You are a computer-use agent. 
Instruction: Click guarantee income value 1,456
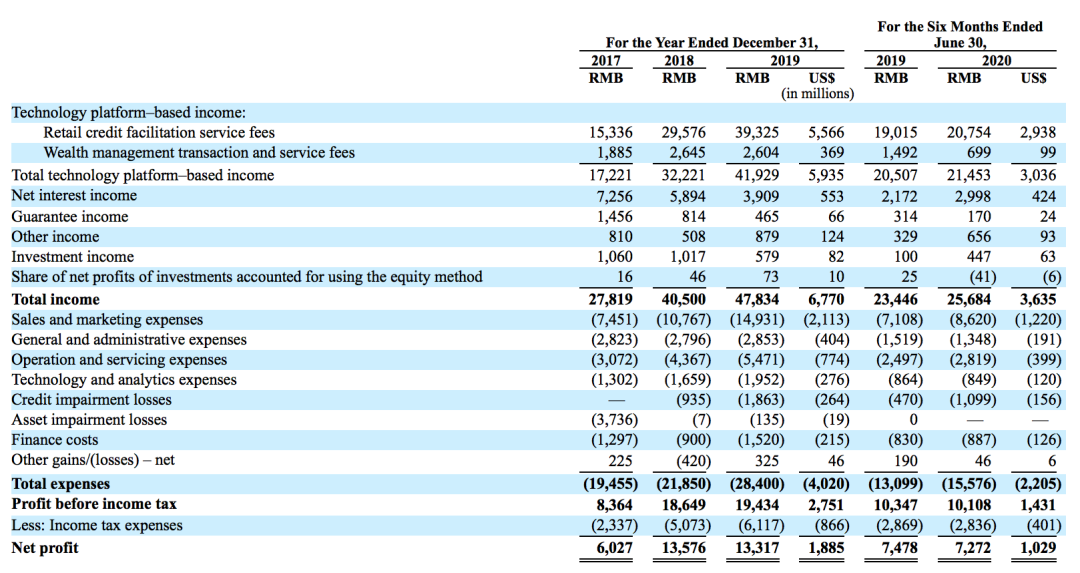click(614, 216)
